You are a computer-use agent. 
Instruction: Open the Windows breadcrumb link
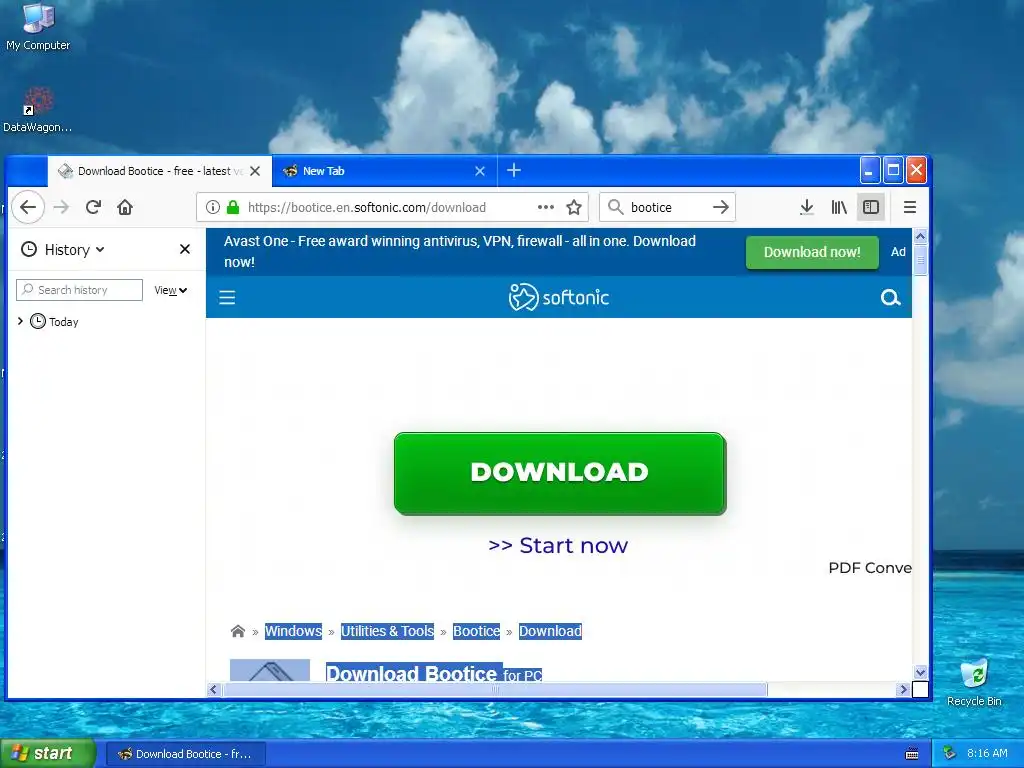293,631
